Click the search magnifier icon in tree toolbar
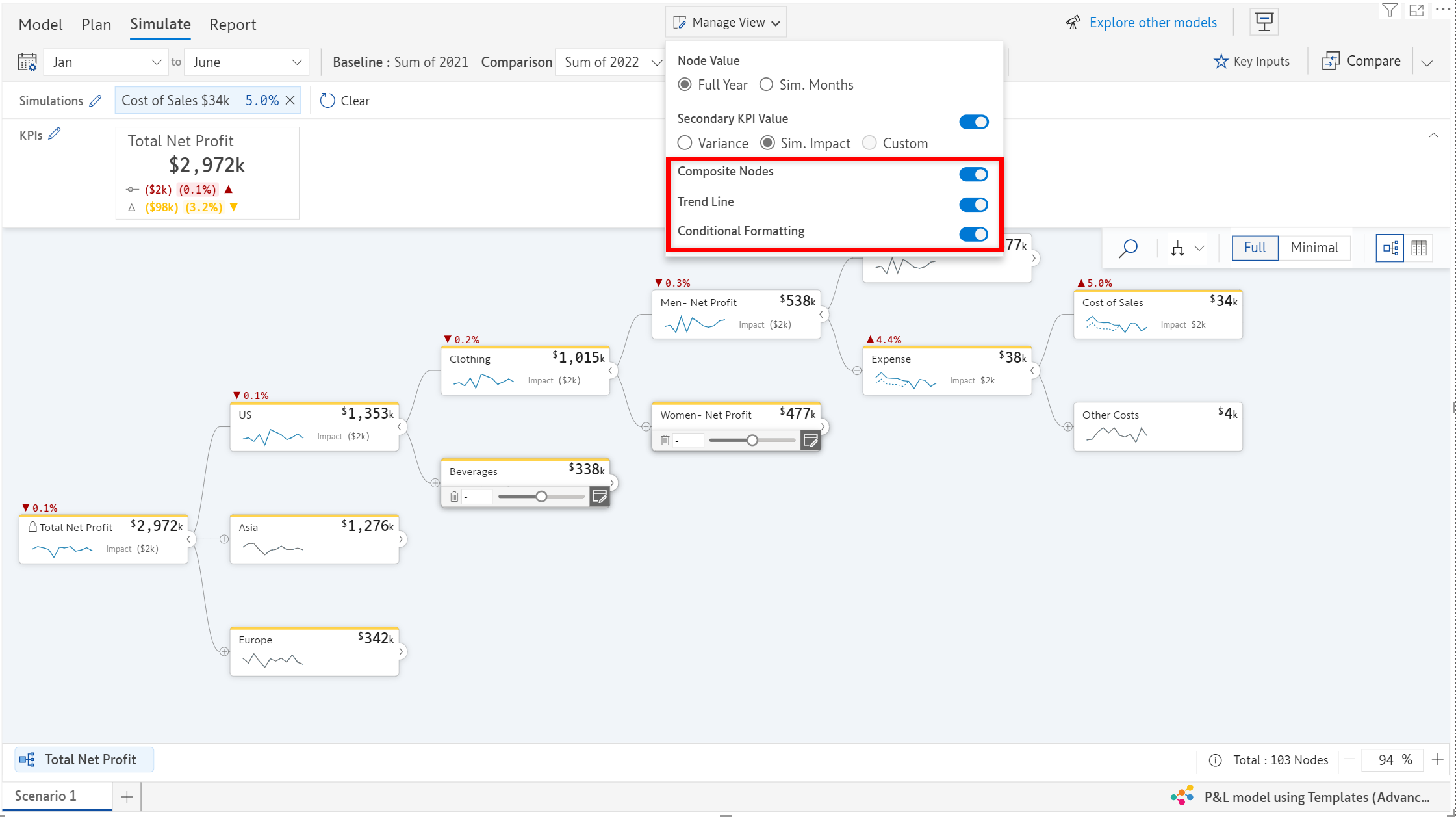Image resolution: width=1456 pixels, height=817 pixels. [1129, 248]
